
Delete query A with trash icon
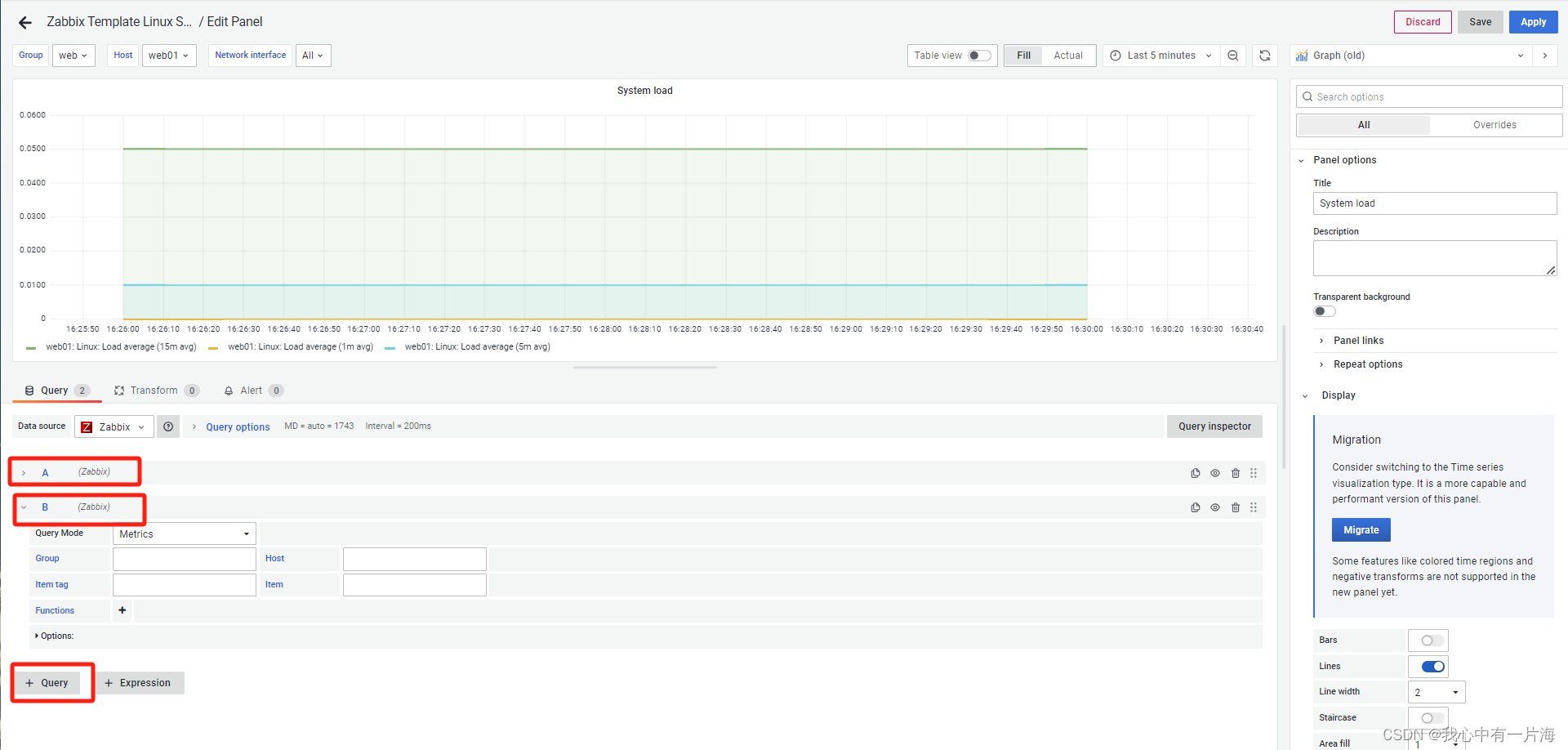[x=1236, y=473]
